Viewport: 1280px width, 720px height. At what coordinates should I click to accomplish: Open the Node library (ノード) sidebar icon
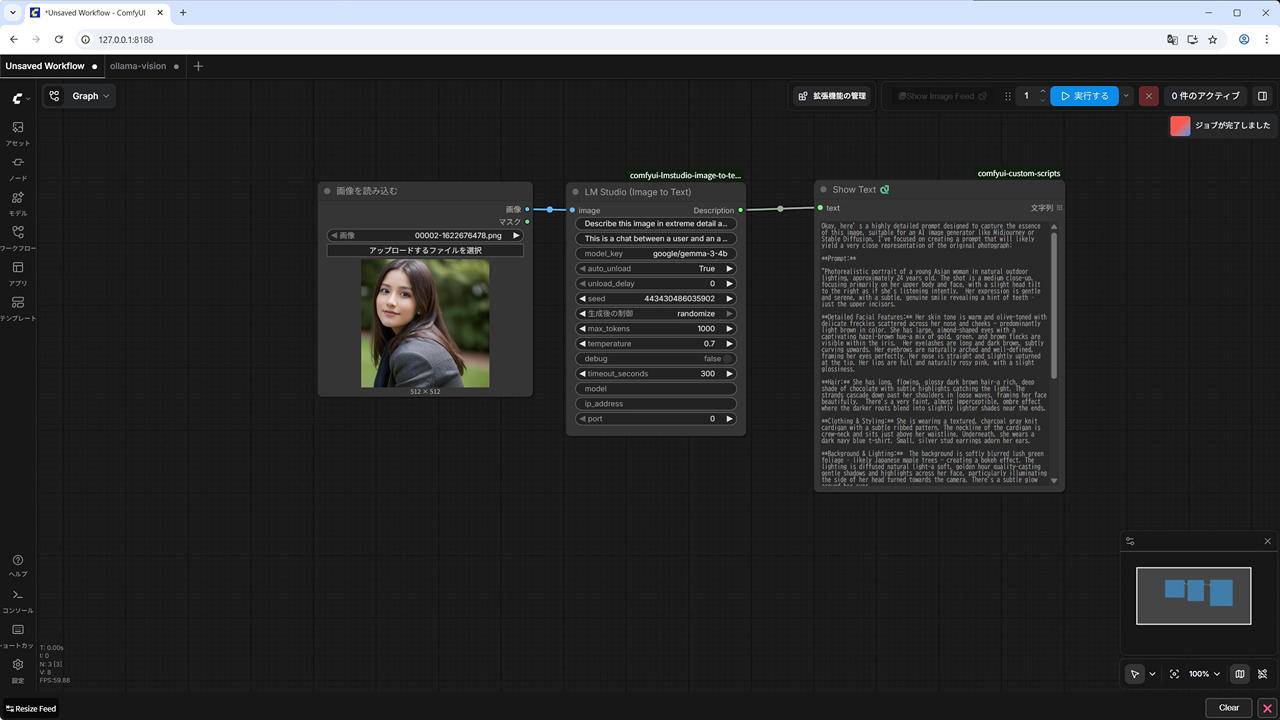pyautogui.click(x=18, y=163)
